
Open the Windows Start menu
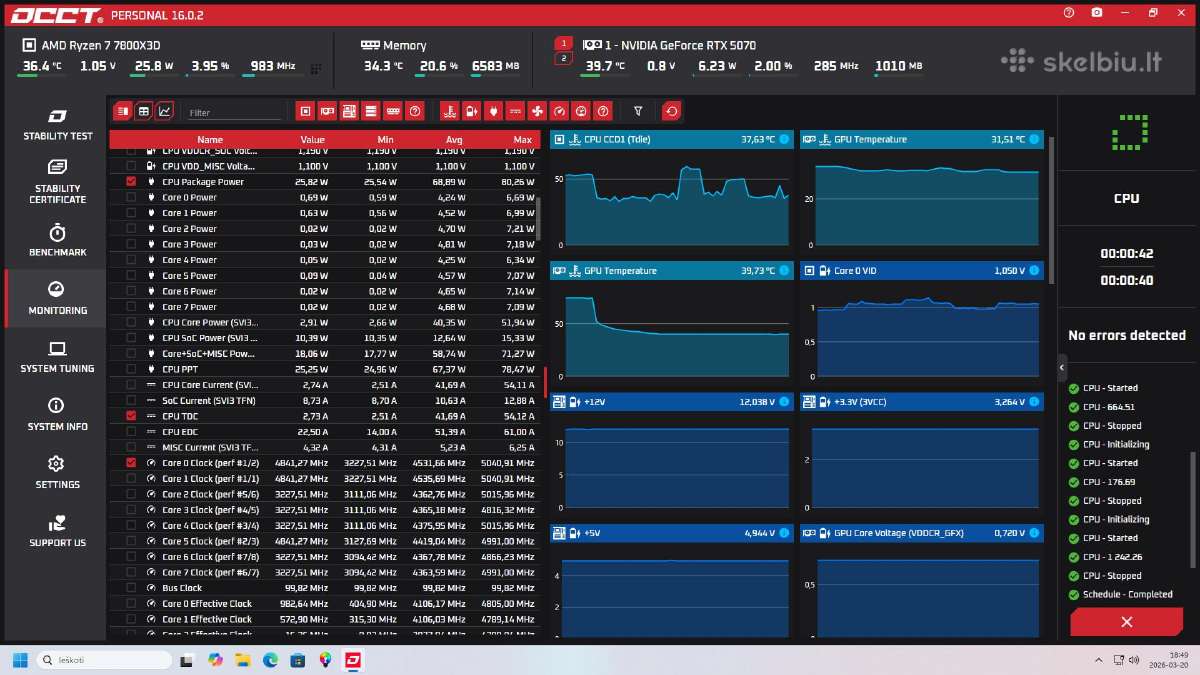(x=20, y=660)
